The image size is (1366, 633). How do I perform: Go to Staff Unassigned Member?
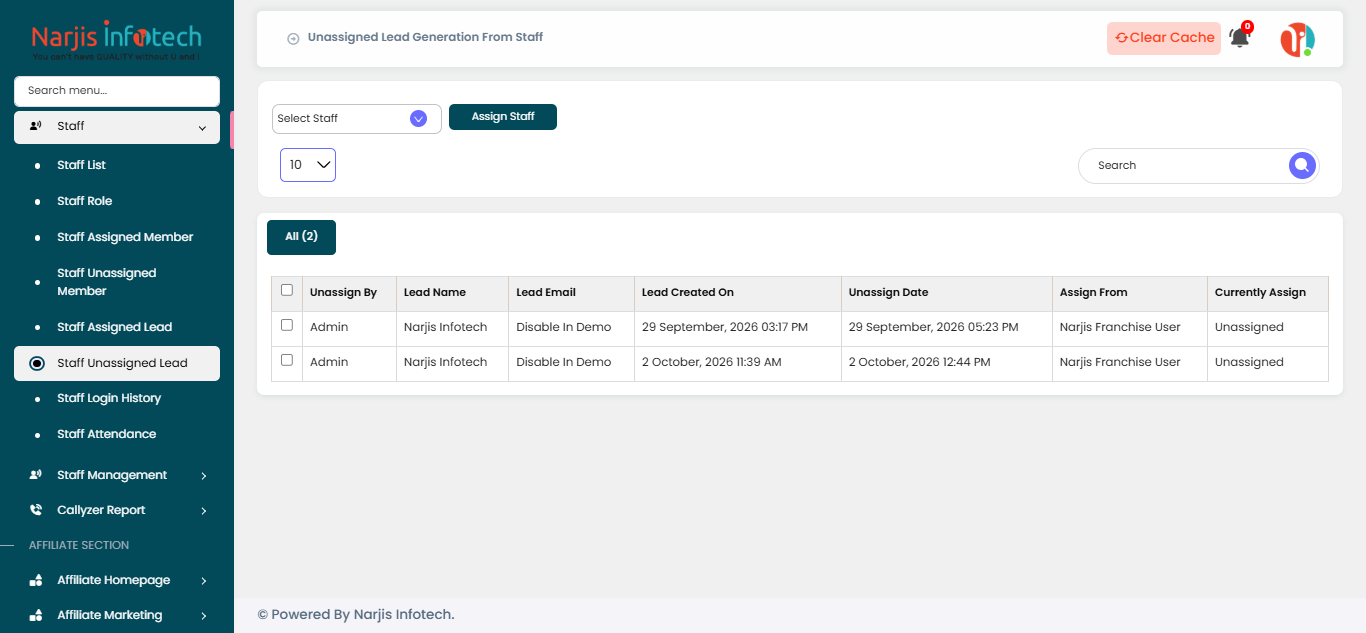pyautogui.click(x=107, y=282)
